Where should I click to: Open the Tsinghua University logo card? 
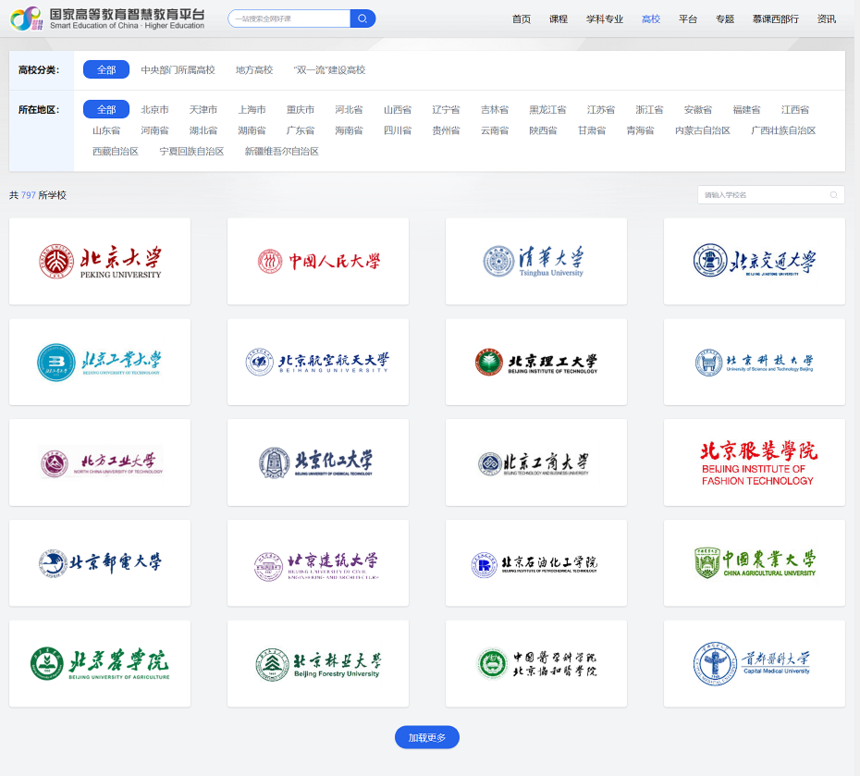click(536, 261)
